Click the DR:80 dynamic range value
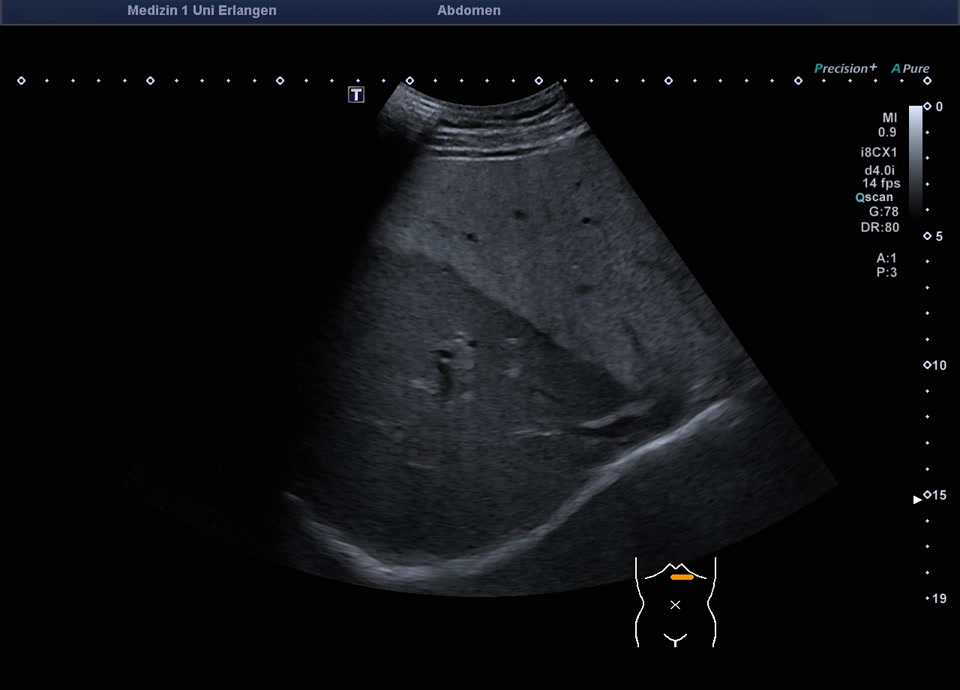 click(x=879, y=227)
